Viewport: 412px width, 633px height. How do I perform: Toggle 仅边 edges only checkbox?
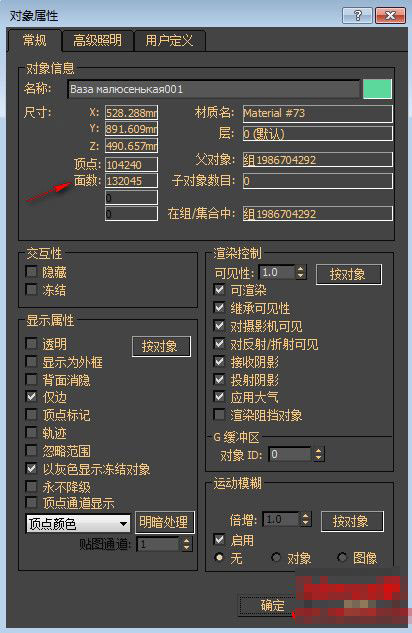31,396
